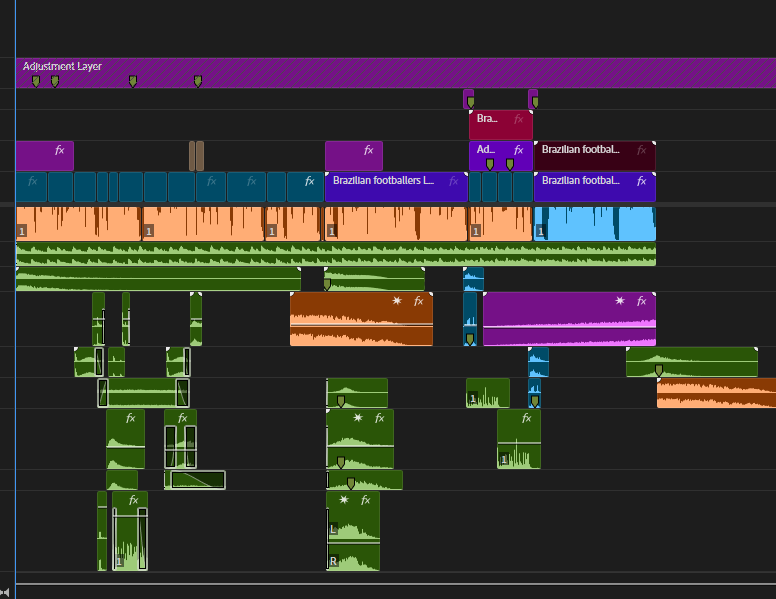
Task: Select the light blue audio clip under violet 'Brazilian footbal...'
Action: [x=595, y=224]
